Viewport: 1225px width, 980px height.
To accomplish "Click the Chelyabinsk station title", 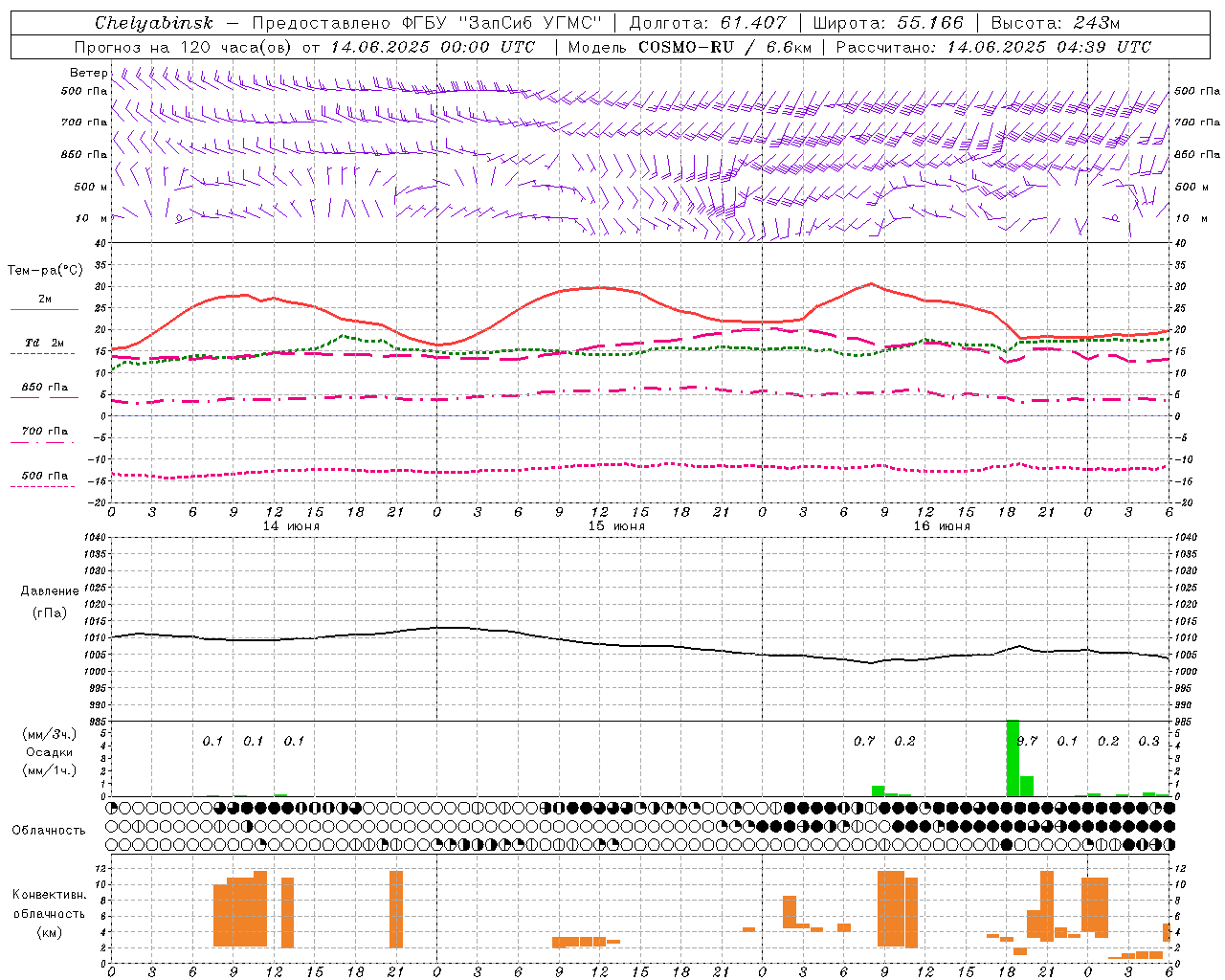I will [153, 23].
